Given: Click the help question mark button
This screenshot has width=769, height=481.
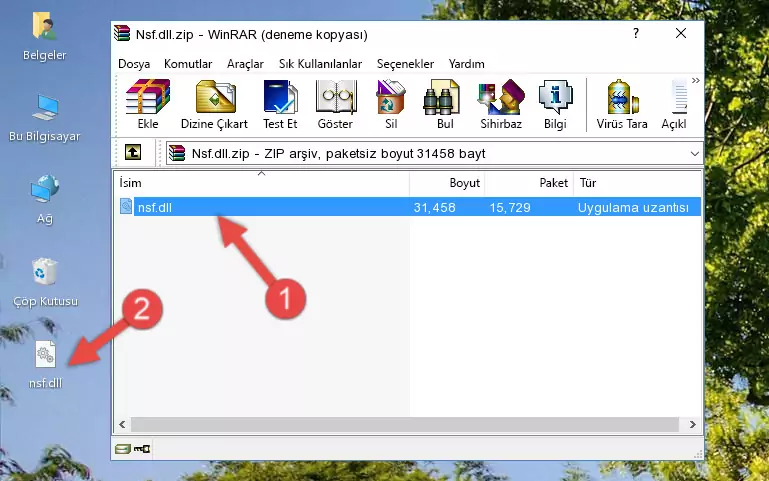Looking at the screenshot, I should click(636, 33).
